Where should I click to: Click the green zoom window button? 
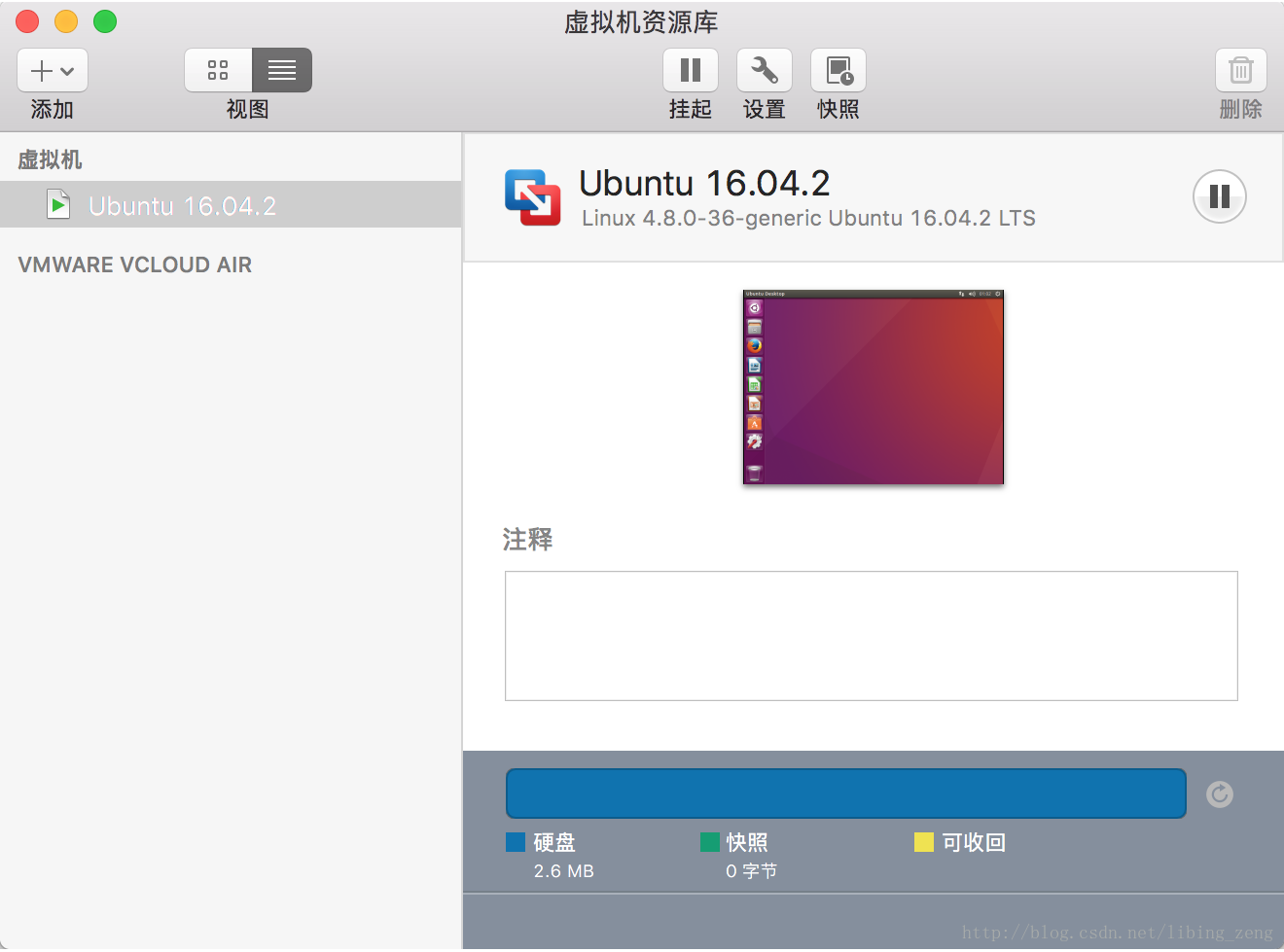tap(105, 21)
